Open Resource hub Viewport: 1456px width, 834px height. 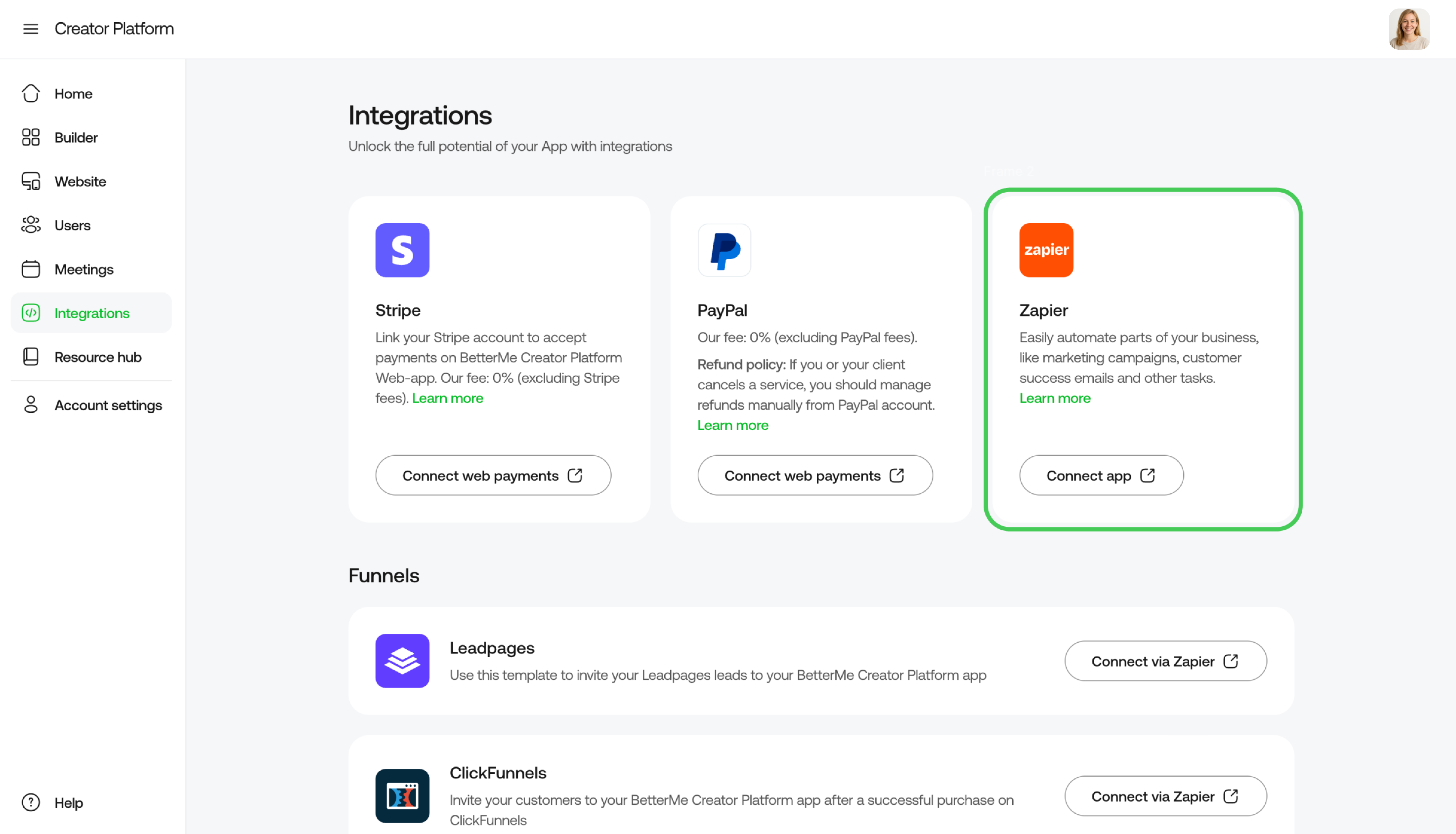tap(91, 357)
